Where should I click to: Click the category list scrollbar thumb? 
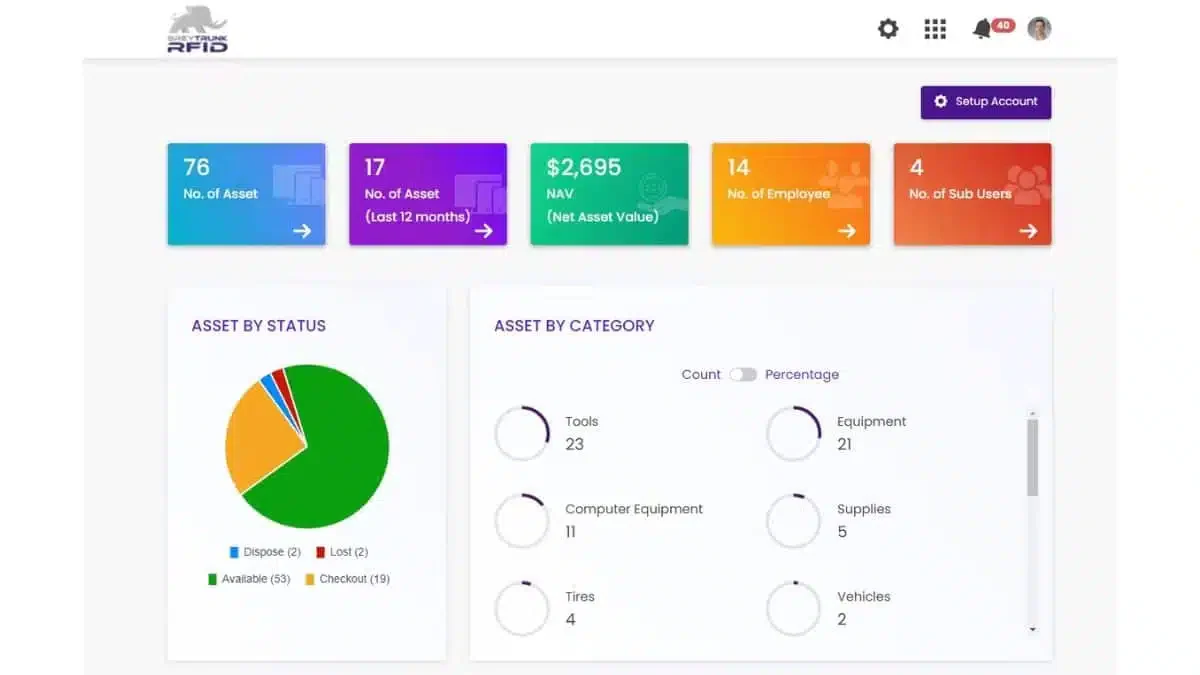tap(1033, 457)
